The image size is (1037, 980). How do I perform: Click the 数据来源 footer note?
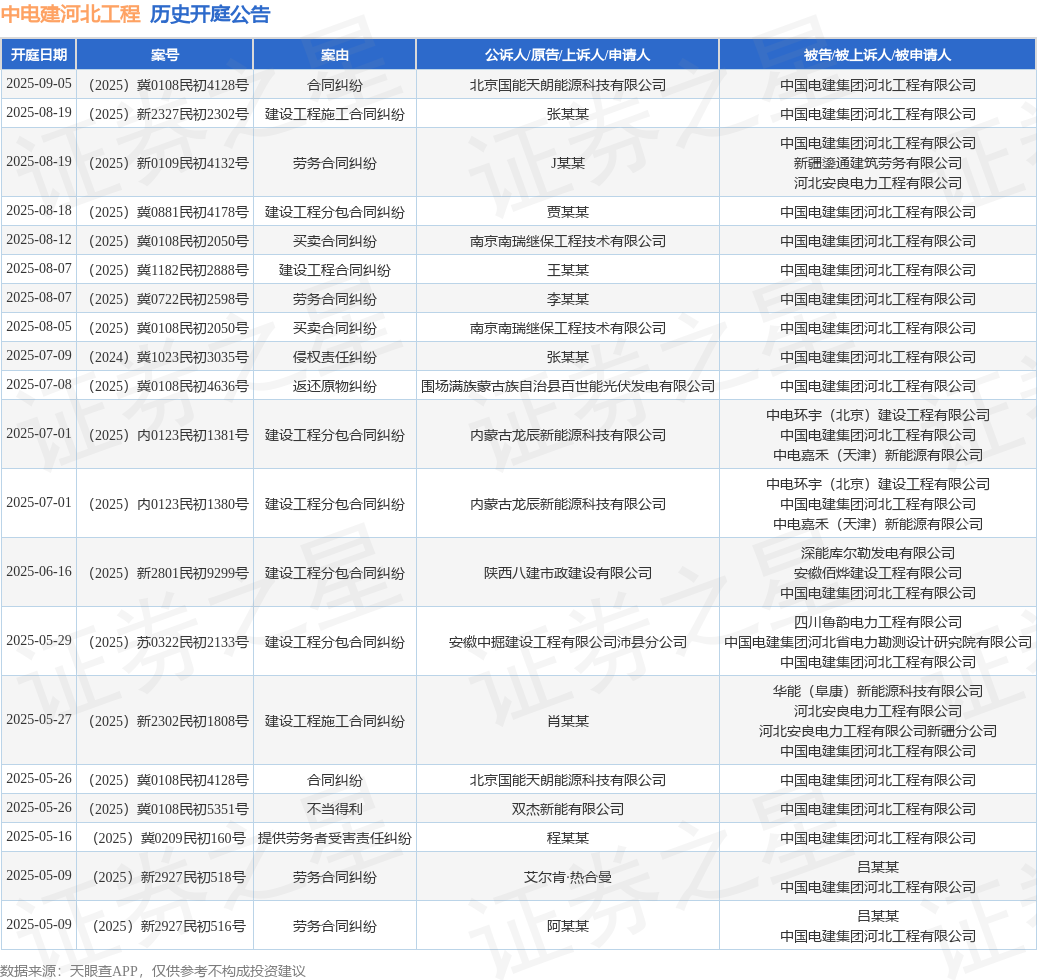coord(153,971)
